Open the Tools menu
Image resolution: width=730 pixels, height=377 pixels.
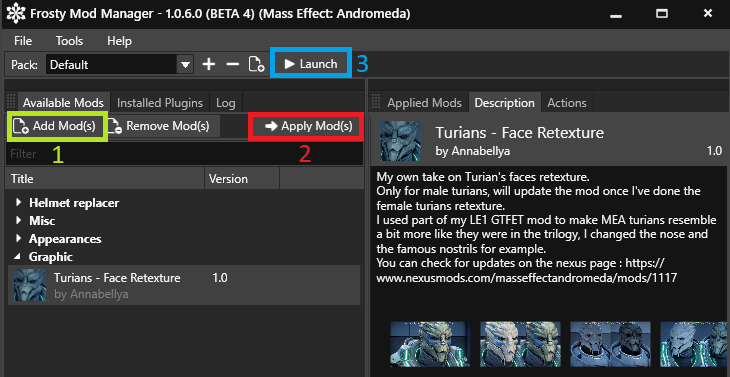pyautogui.click(x=69, y=41)
